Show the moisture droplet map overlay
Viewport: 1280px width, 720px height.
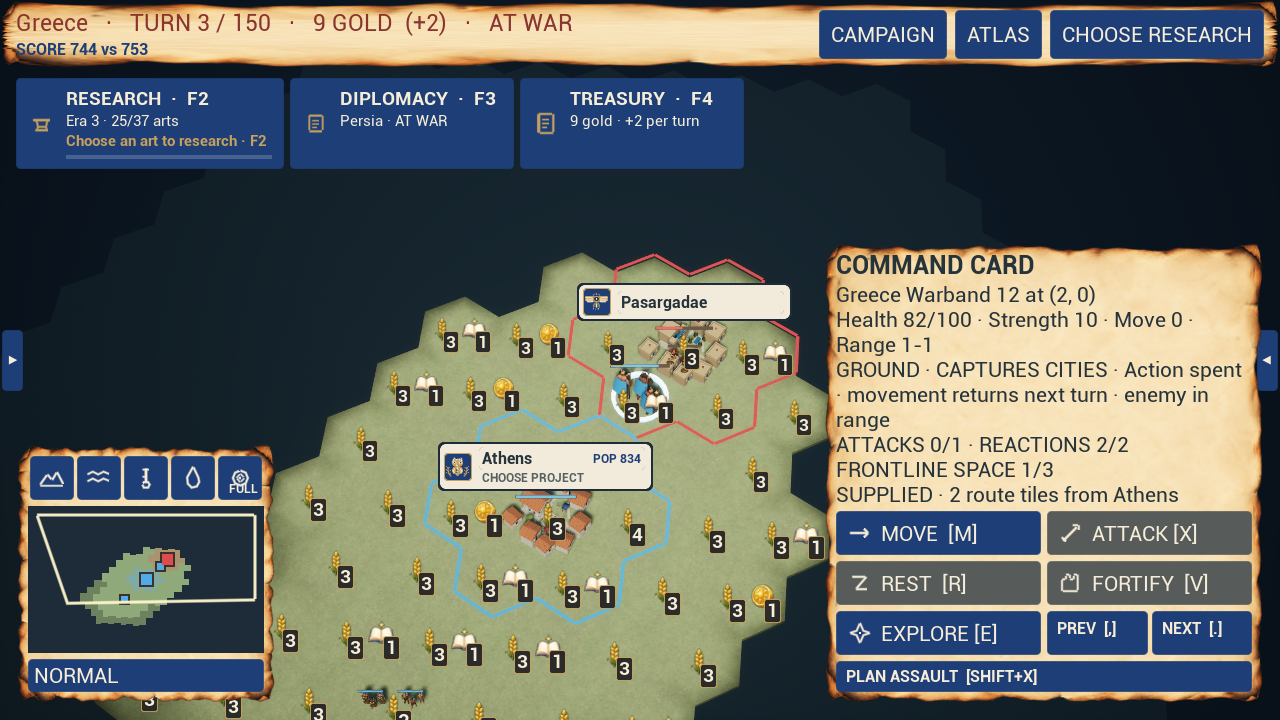click(x=193, y=478)
